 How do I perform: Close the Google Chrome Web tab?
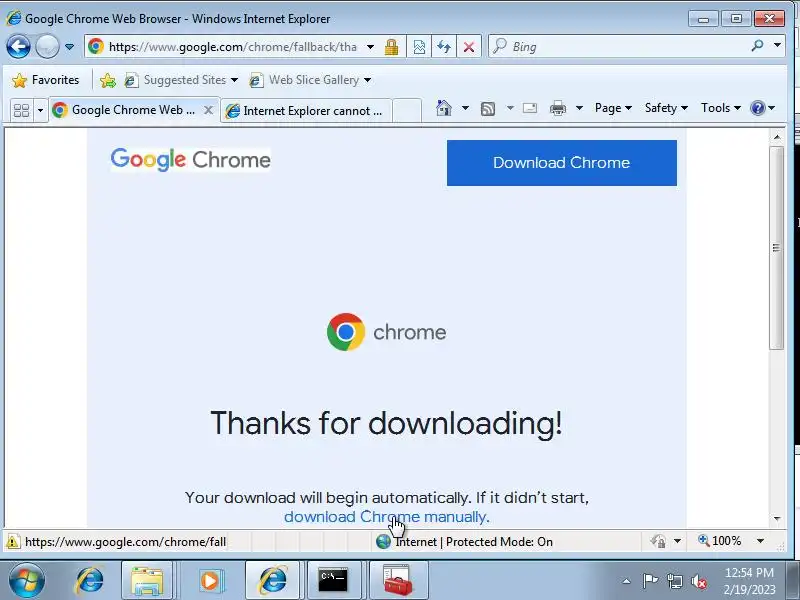[208, 110]
